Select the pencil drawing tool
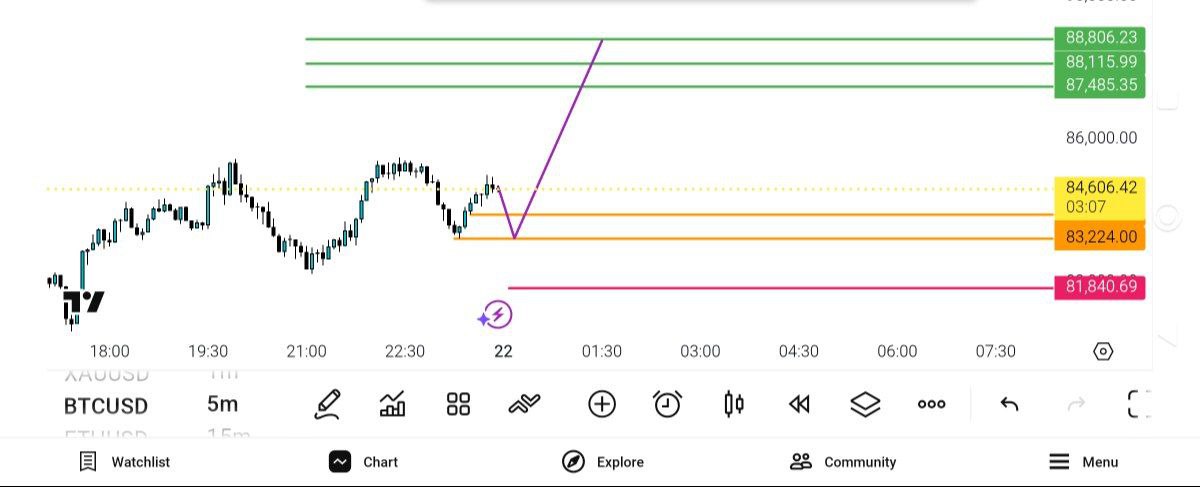 [327, 404]
